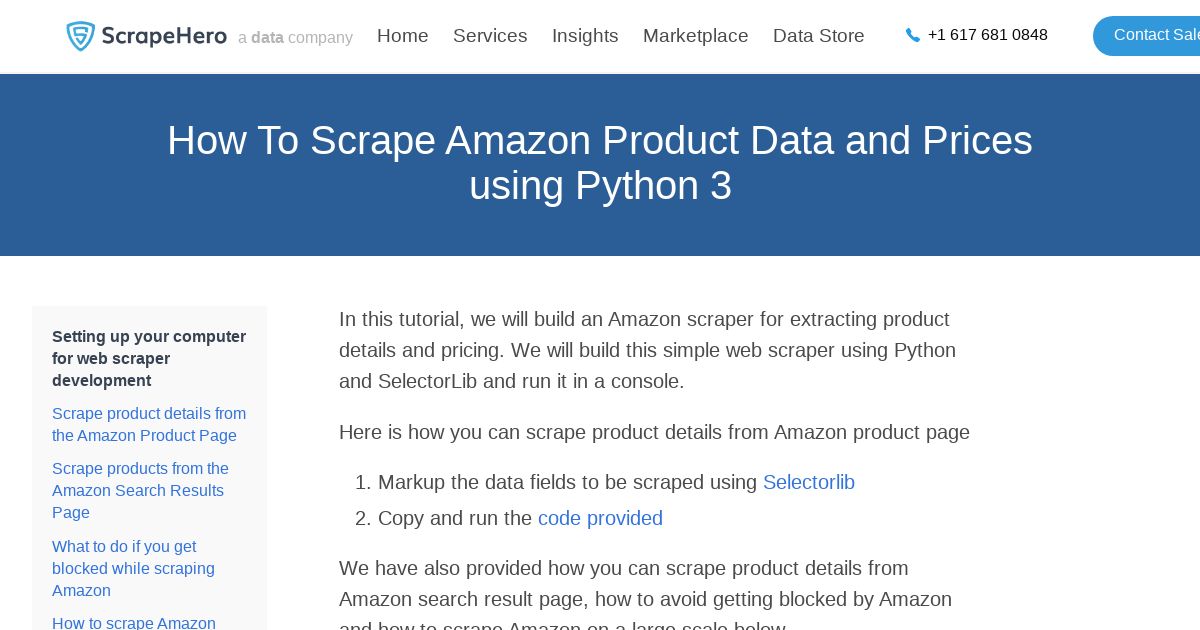Image resolution: width=1200 pixels, height=630 pixels.
Task: Click the Contact Sales button
Action: 1147,36
